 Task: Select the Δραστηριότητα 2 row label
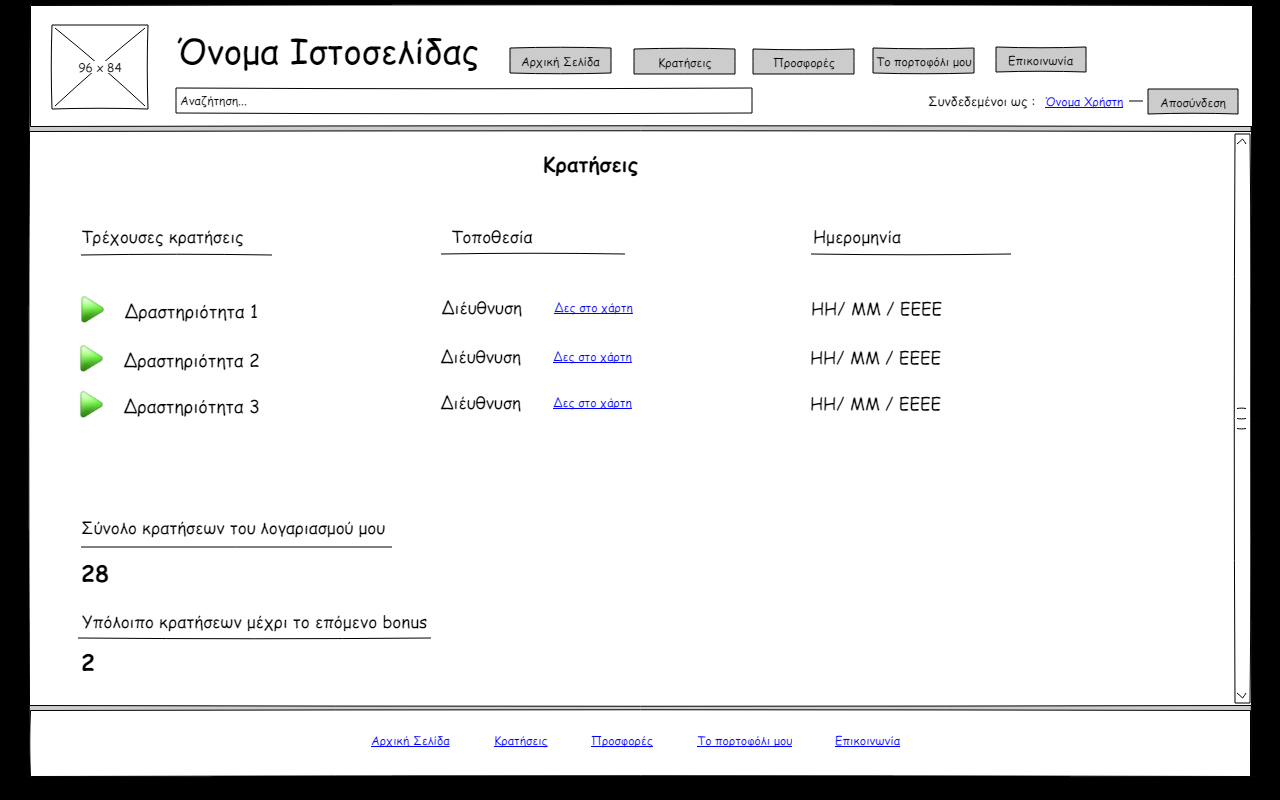tap(191, 361)
